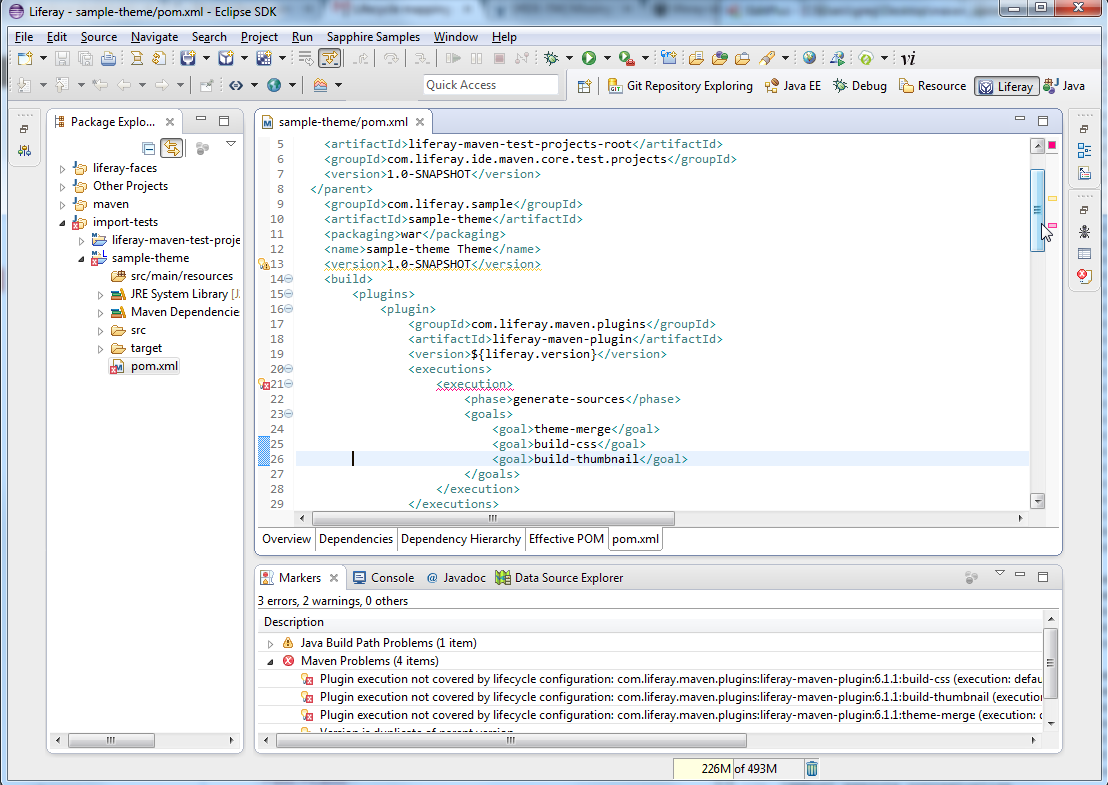The image size is (1108, 785).
Task: Click the heap status memory indicator
Action: click(738, 769)
